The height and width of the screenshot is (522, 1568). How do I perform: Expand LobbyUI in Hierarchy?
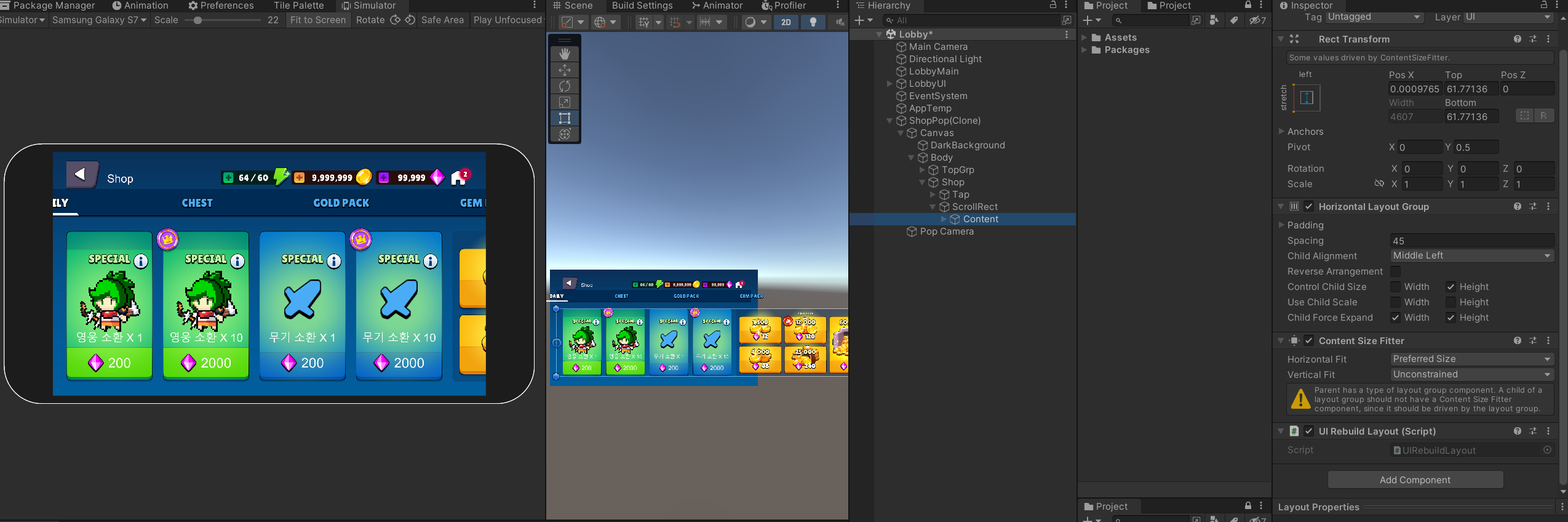(889, 84)
